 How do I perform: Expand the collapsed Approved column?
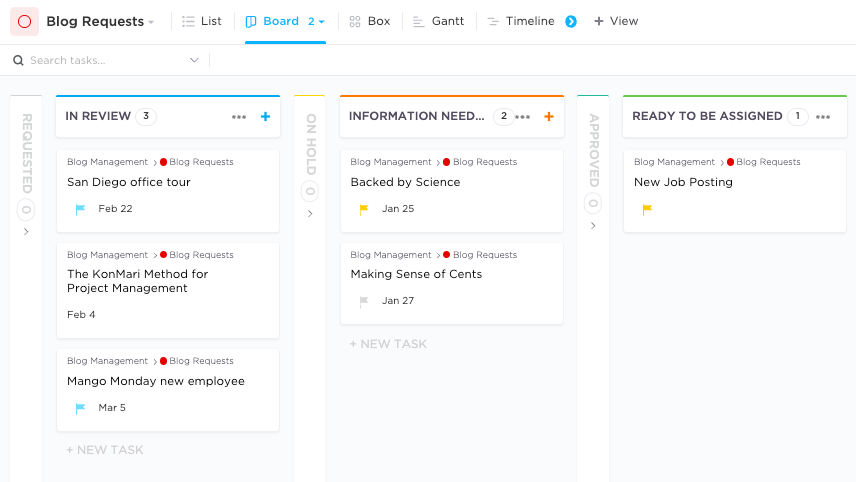[593, 226]
